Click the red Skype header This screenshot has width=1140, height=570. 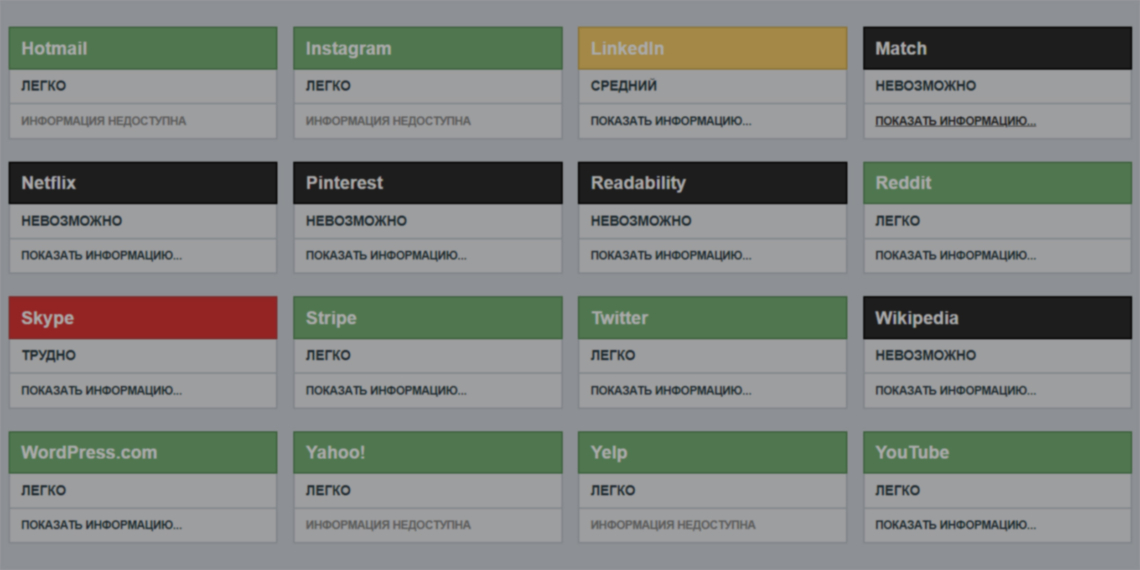pos(143,318)
